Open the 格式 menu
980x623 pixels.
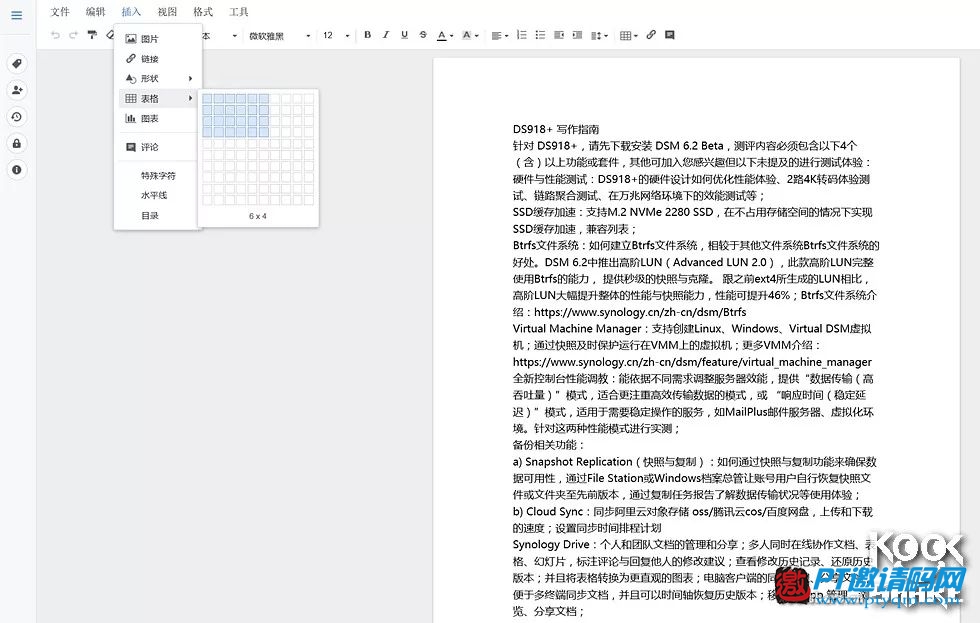click(203, 12)
